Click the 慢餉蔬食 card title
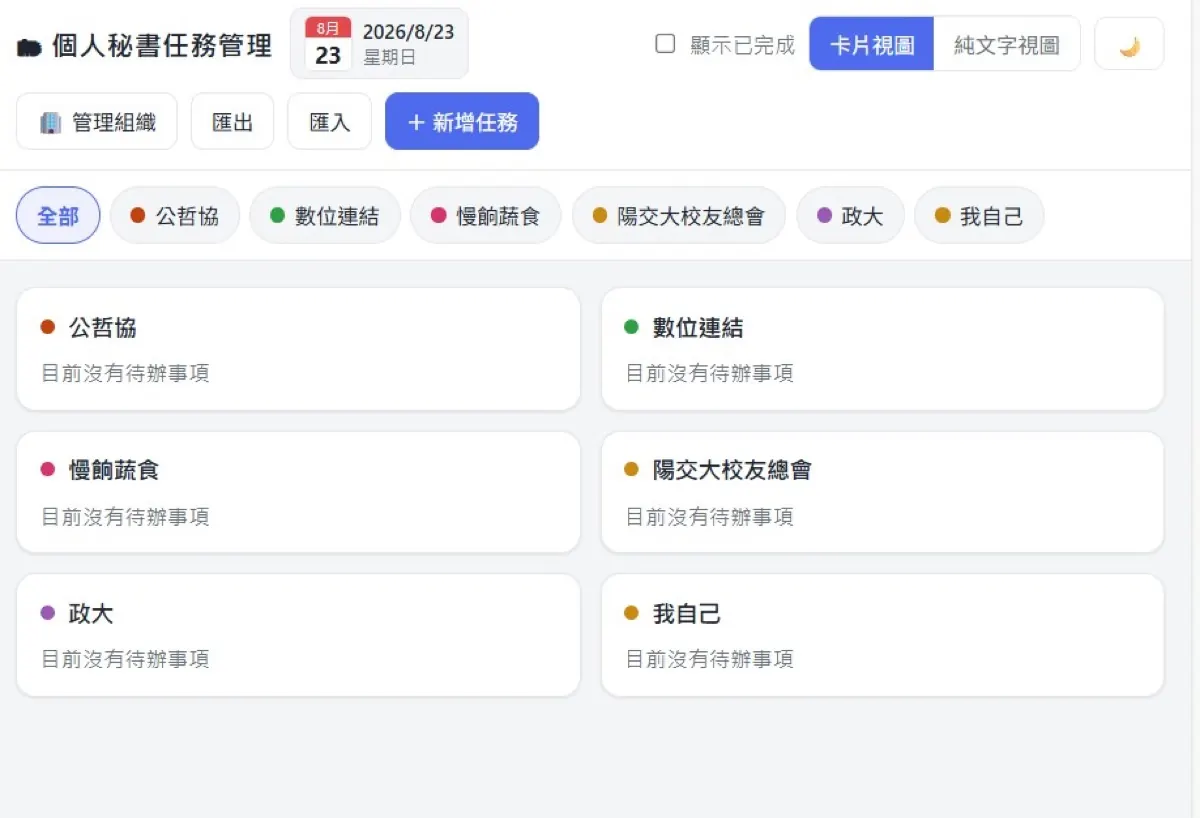1200x818 pixels. tap(114, 469)
